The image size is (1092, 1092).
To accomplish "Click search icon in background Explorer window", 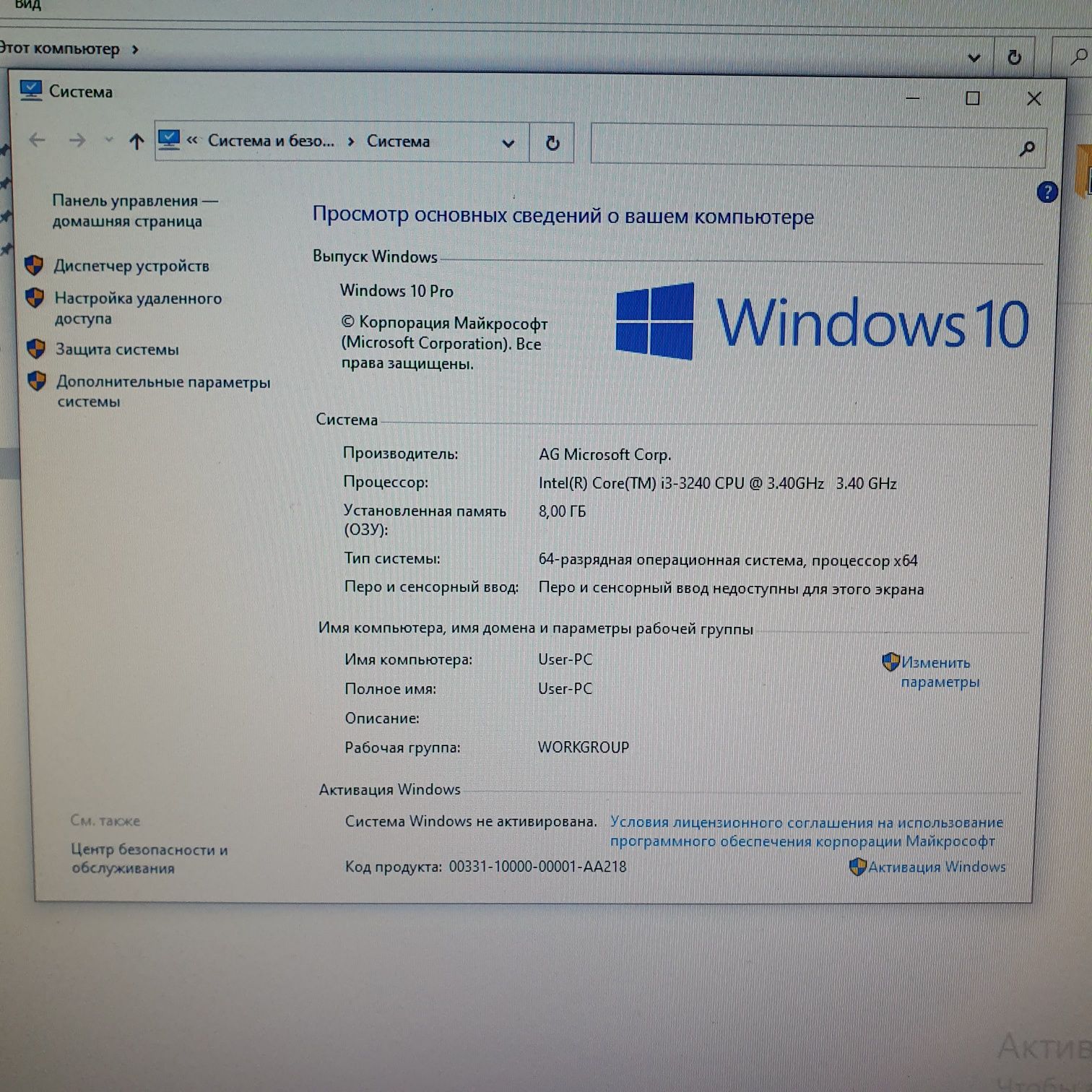I will [1078, 56].
